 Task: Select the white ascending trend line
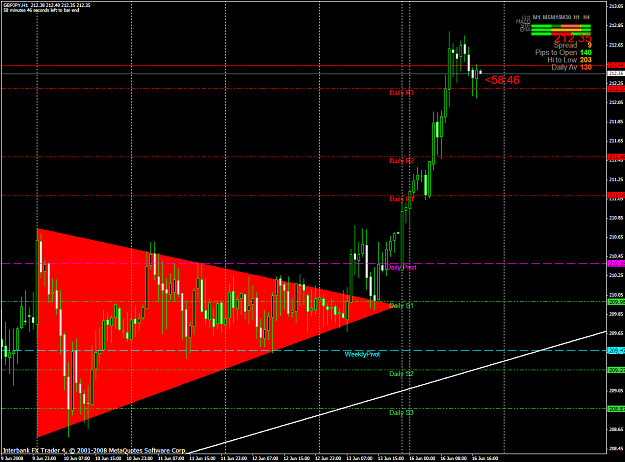click(399, 391)
